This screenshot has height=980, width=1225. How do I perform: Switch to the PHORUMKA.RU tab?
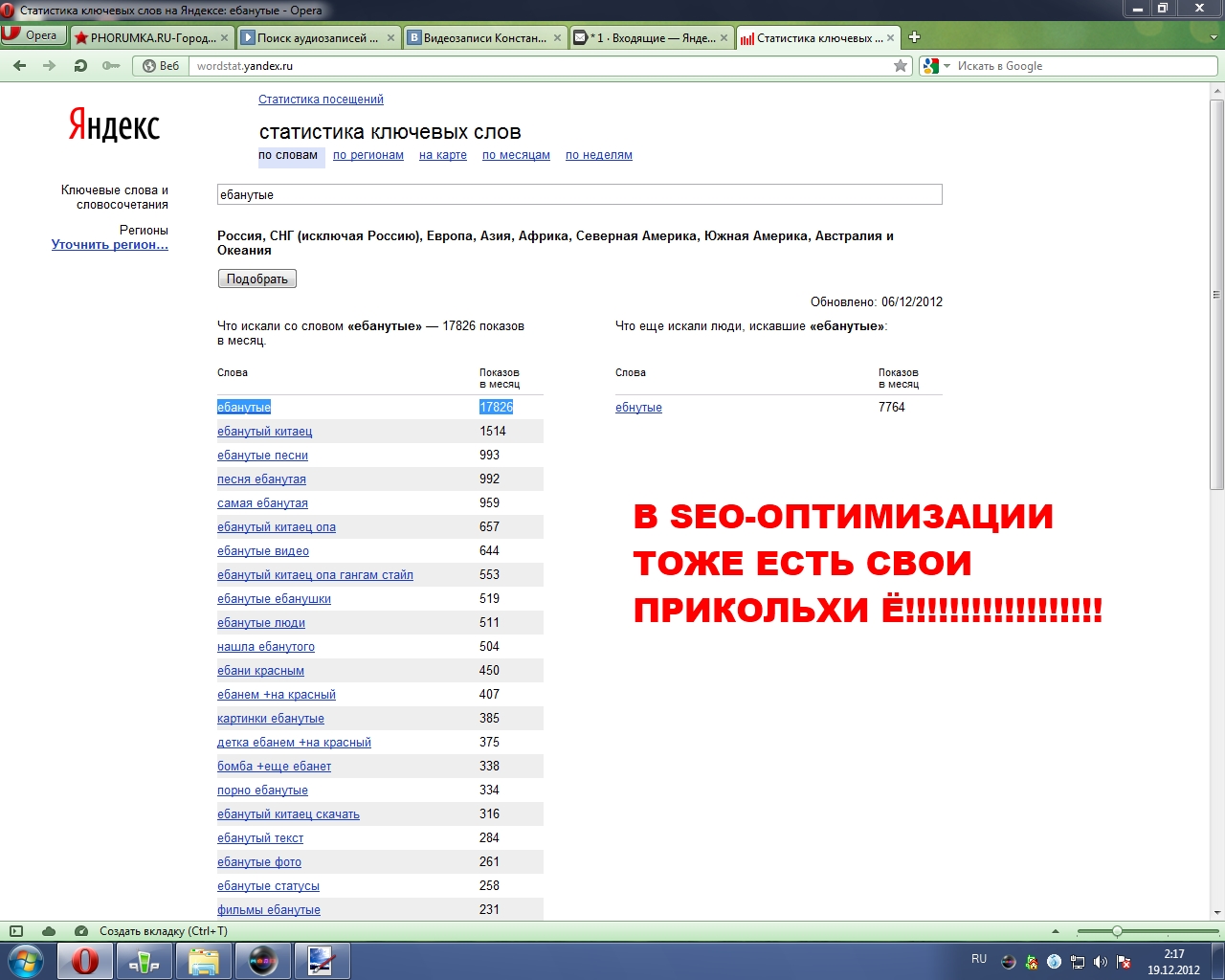pyautogui.click(x=145, y=38)
